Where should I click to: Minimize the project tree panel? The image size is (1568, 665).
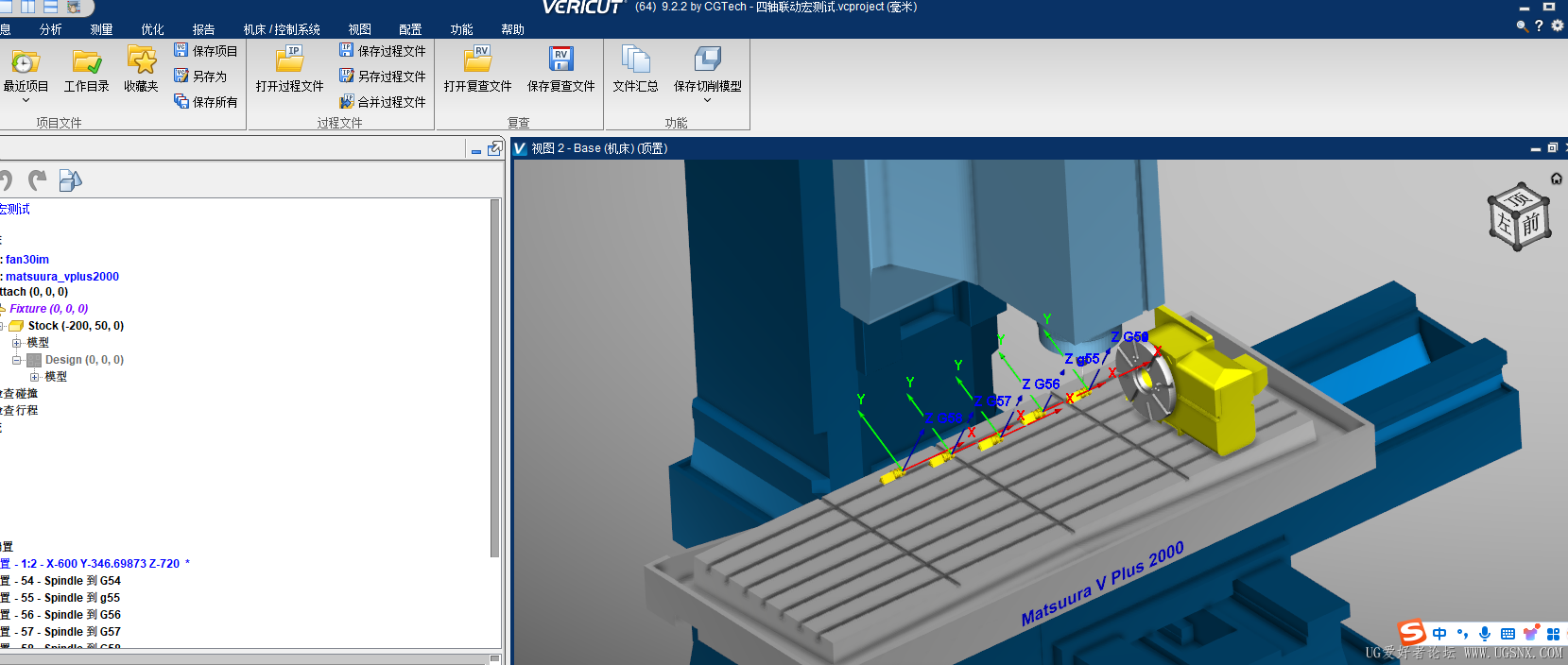pos(476,150)
